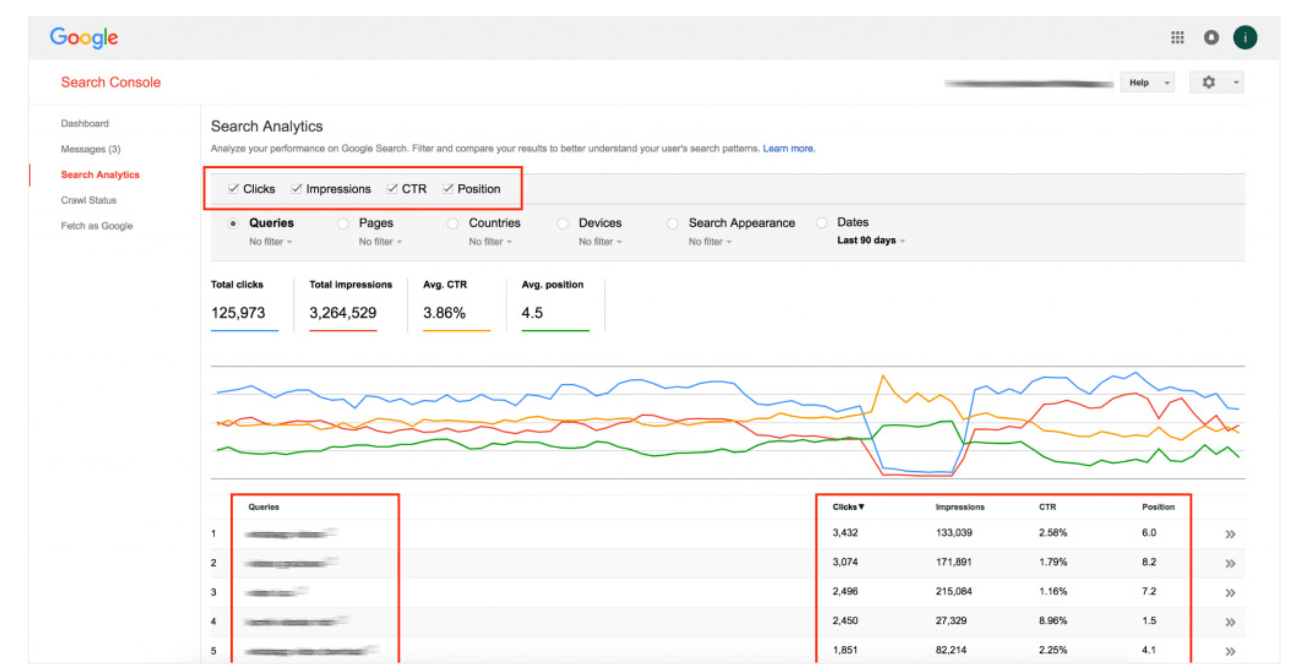The width and height of the screenshot is (1304, 670).
Task: Open the Google apps grid icon
Action: pyautogui.click(x=1177, y=38)
